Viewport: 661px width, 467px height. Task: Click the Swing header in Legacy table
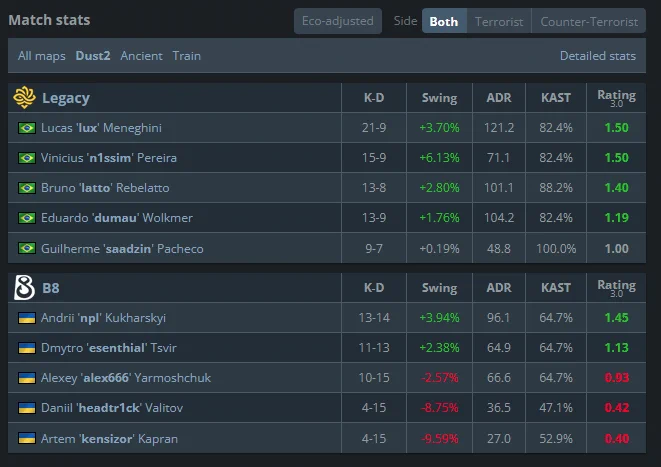[439, 98]
